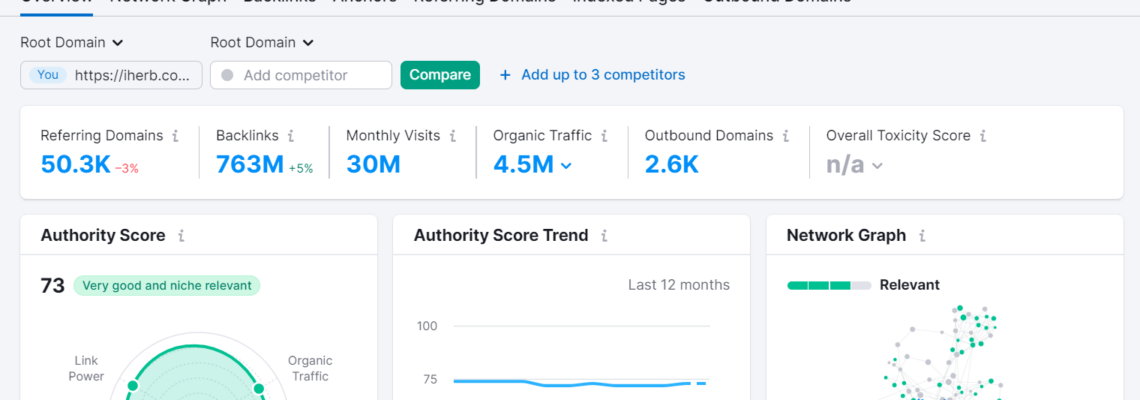
Task: Expand the n/a Toxicity Score chevron
Action: point(878,166)
